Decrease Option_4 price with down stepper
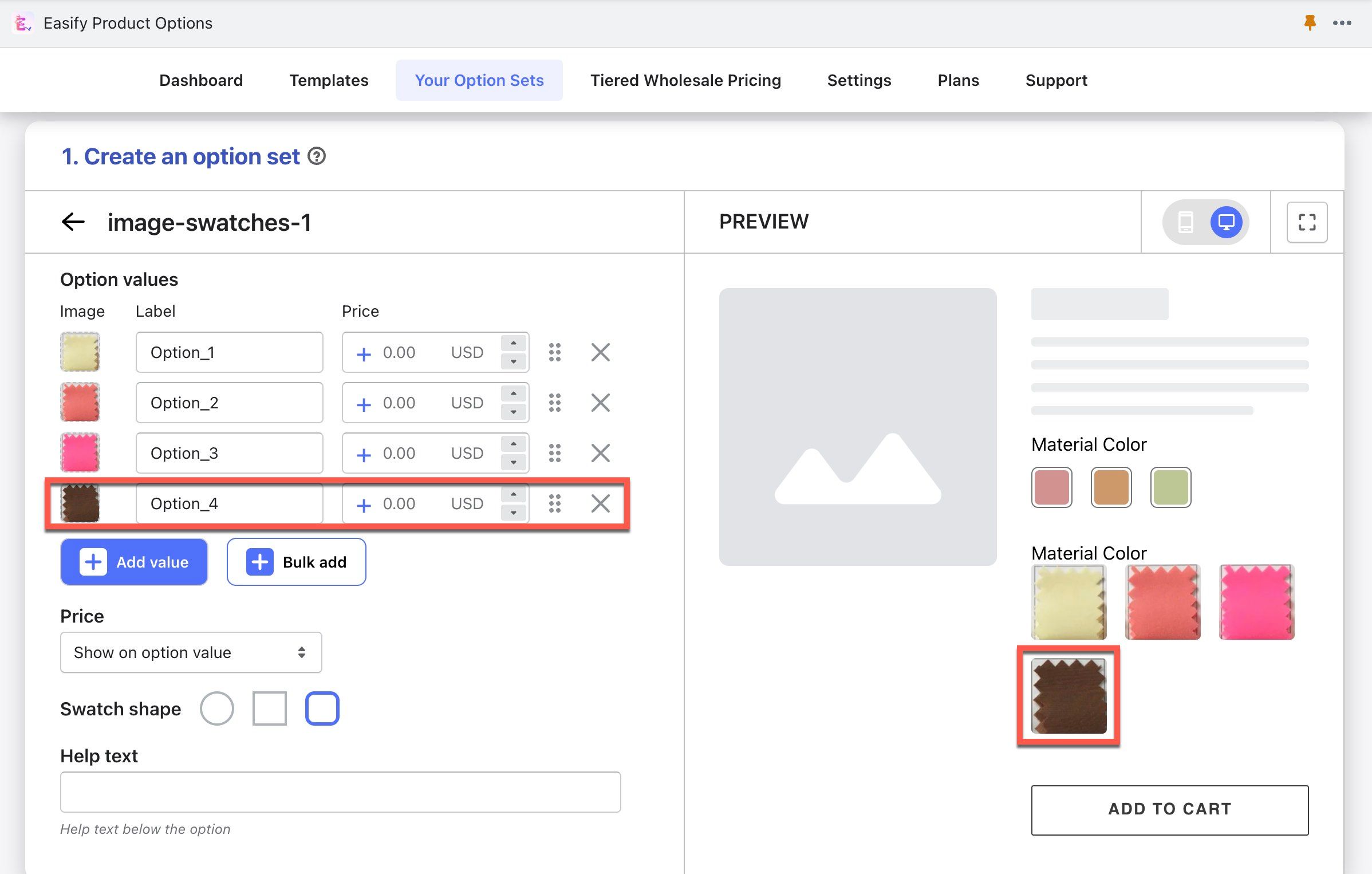This screenshot has width=1372, height=874. coord(514,513)
